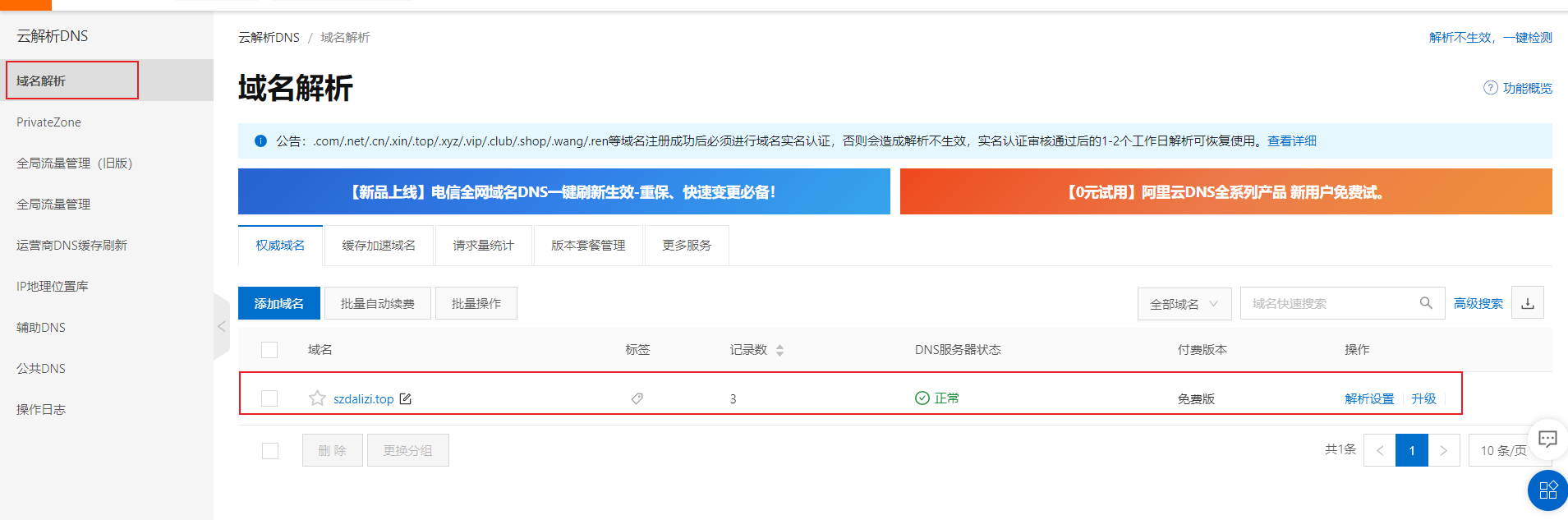Click the tag icon in szdalizi.top row
This screenshot has height=520, width=1568.
pyautogui.click(x=637, y=398)
